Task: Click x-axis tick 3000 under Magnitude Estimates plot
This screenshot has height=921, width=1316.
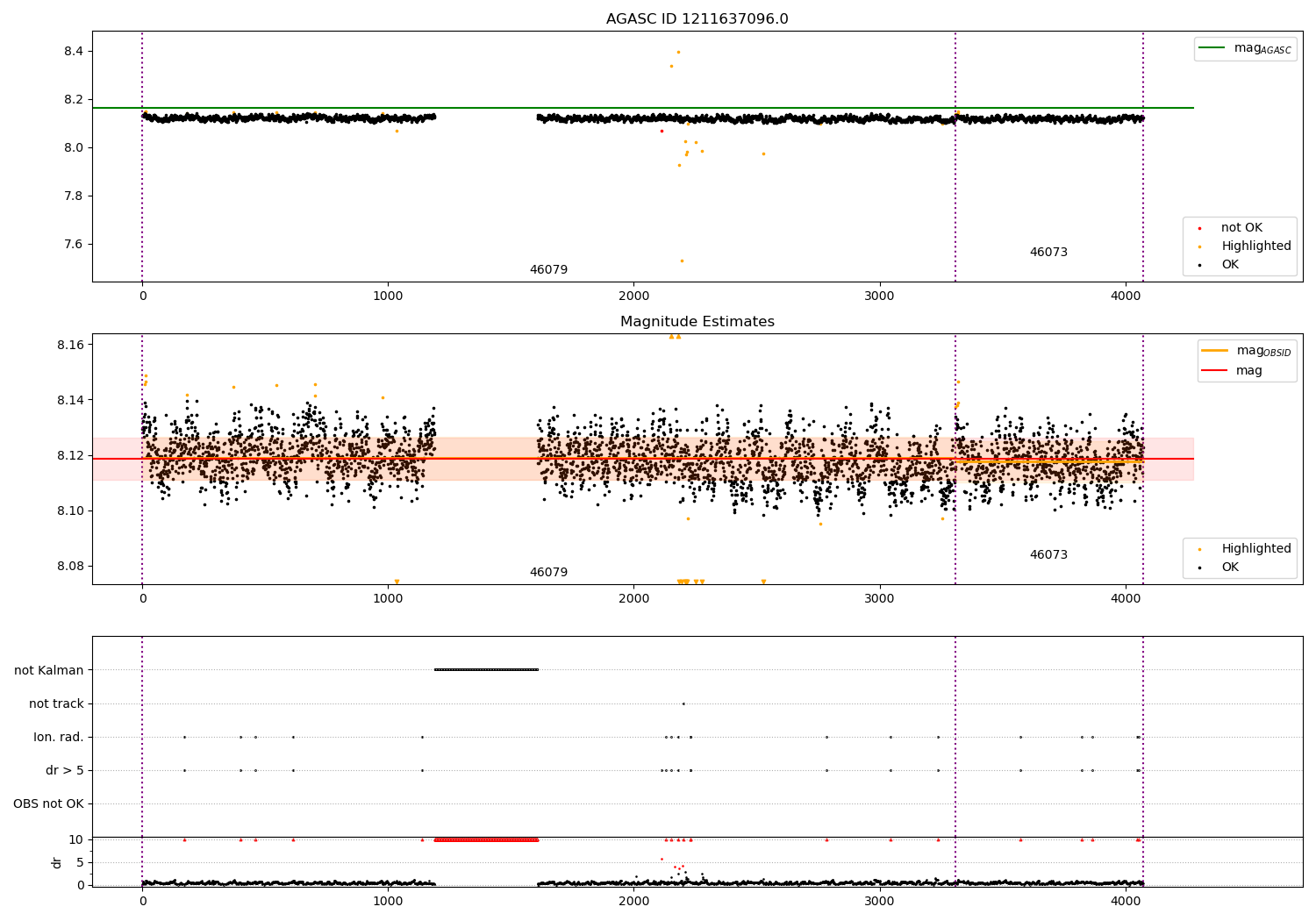Action: [x=879, y=599]
